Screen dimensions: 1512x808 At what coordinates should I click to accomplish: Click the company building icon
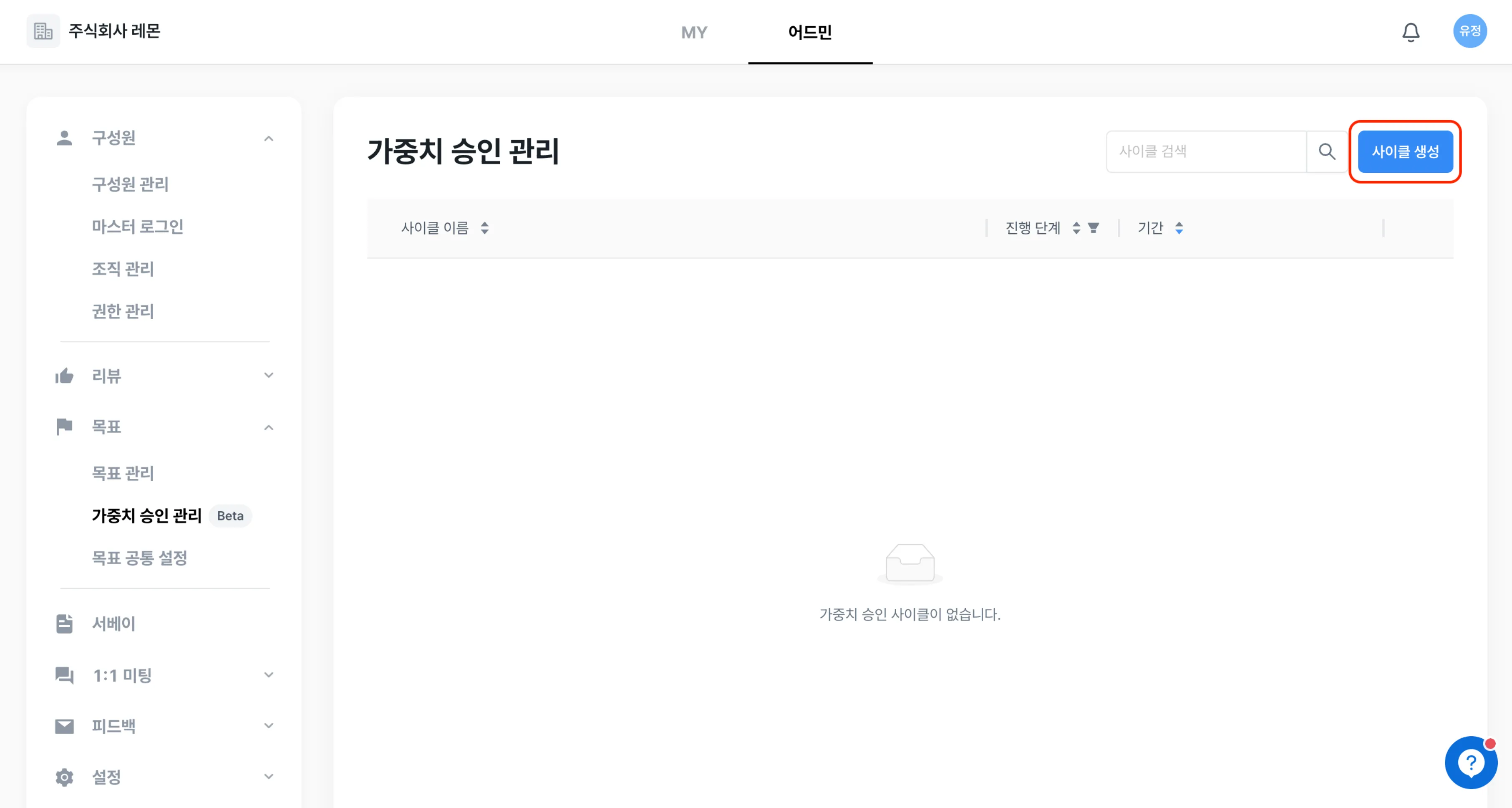pyautogui.click(x=43, y=31)
